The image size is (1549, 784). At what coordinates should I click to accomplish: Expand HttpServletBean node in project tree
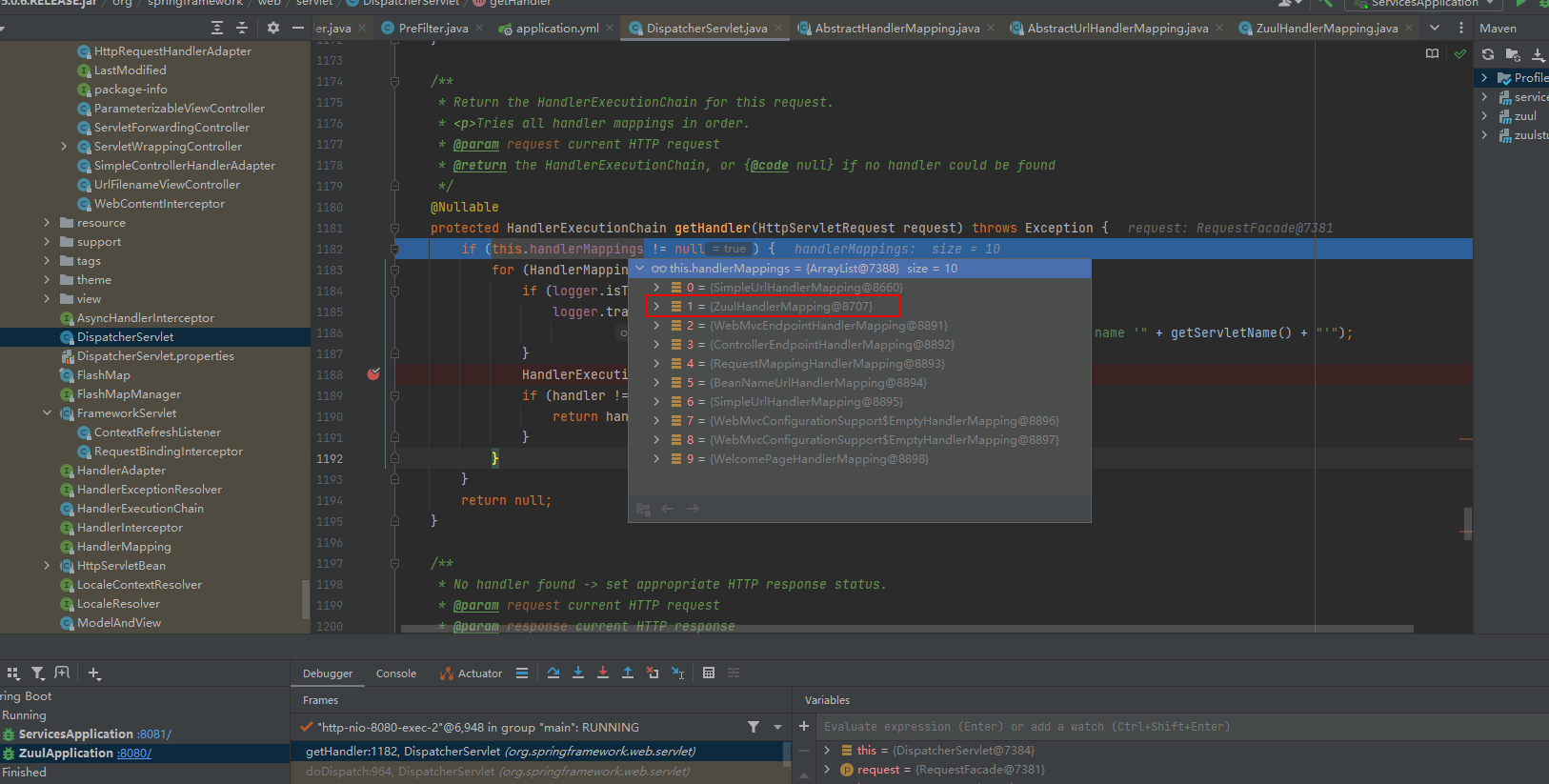pos(47,565)
